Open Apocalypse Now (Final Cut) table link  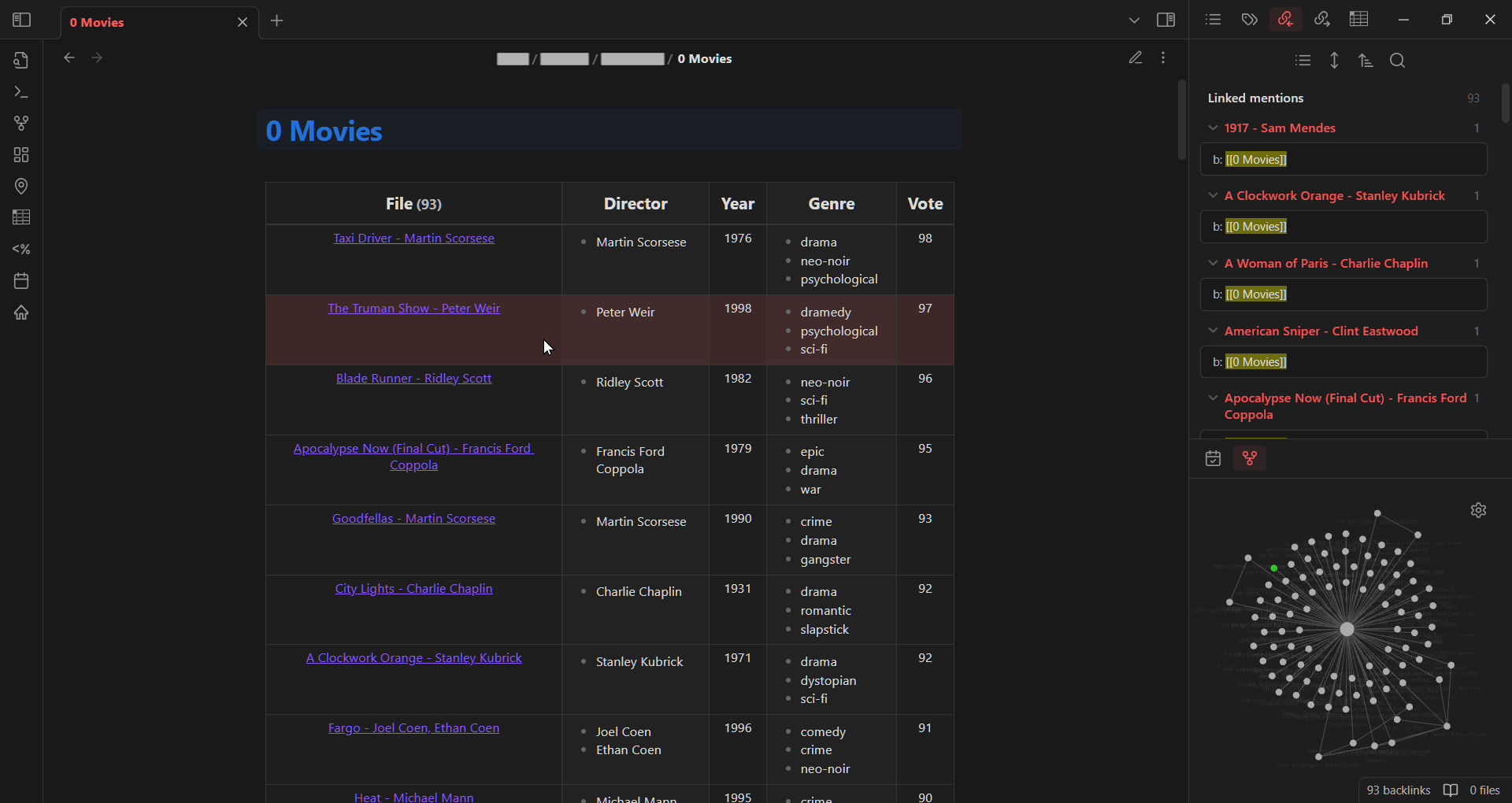[413, 457]
